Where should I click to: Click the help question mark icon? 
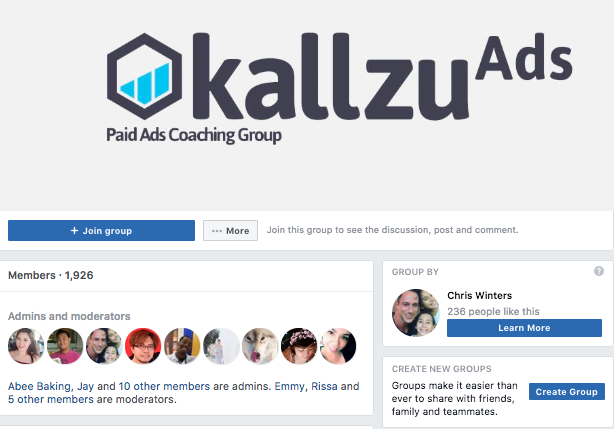pyautogui.click(x=598, y=271)
